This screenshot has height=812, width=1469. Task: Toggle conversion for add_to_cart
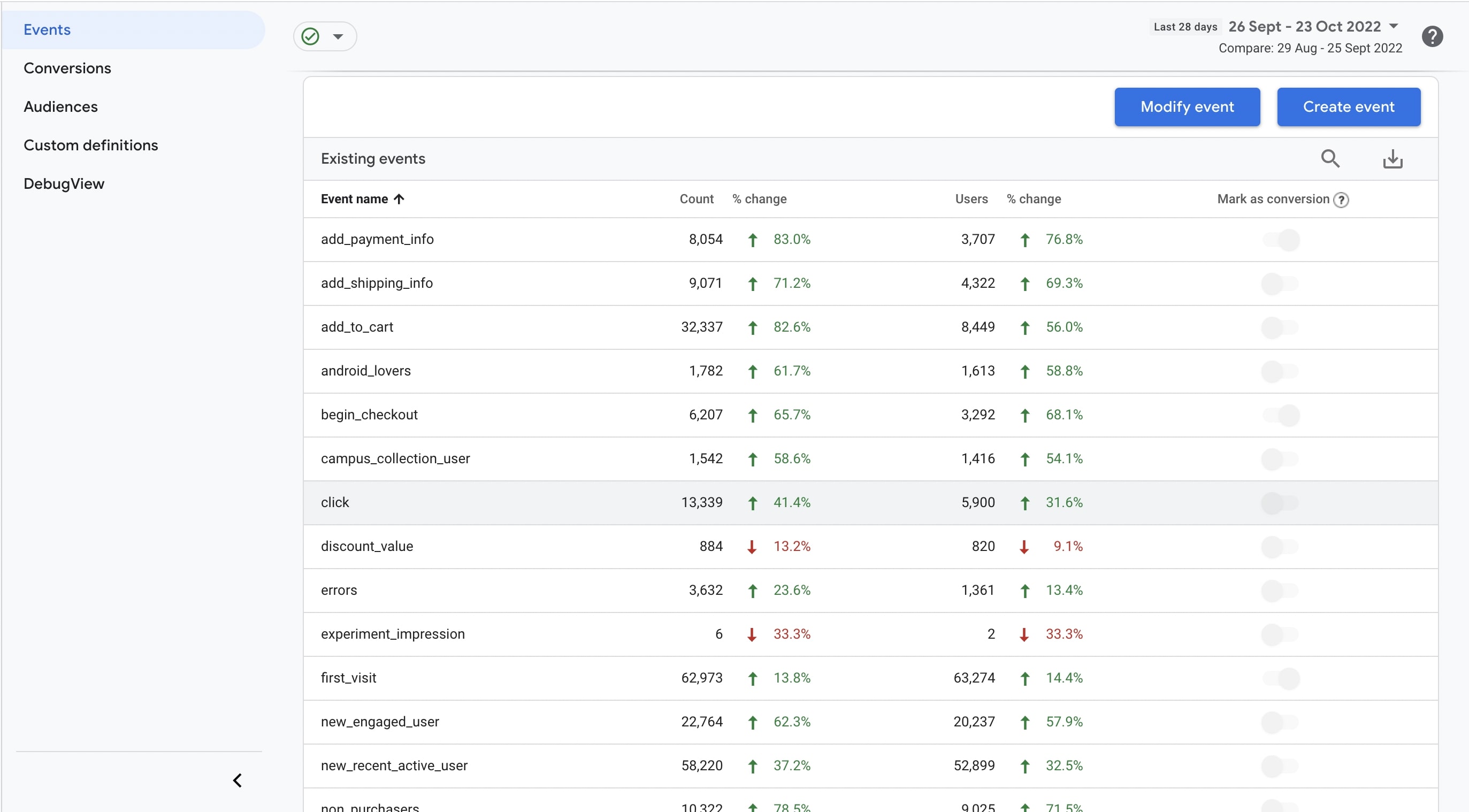(x=1281, y=327)
